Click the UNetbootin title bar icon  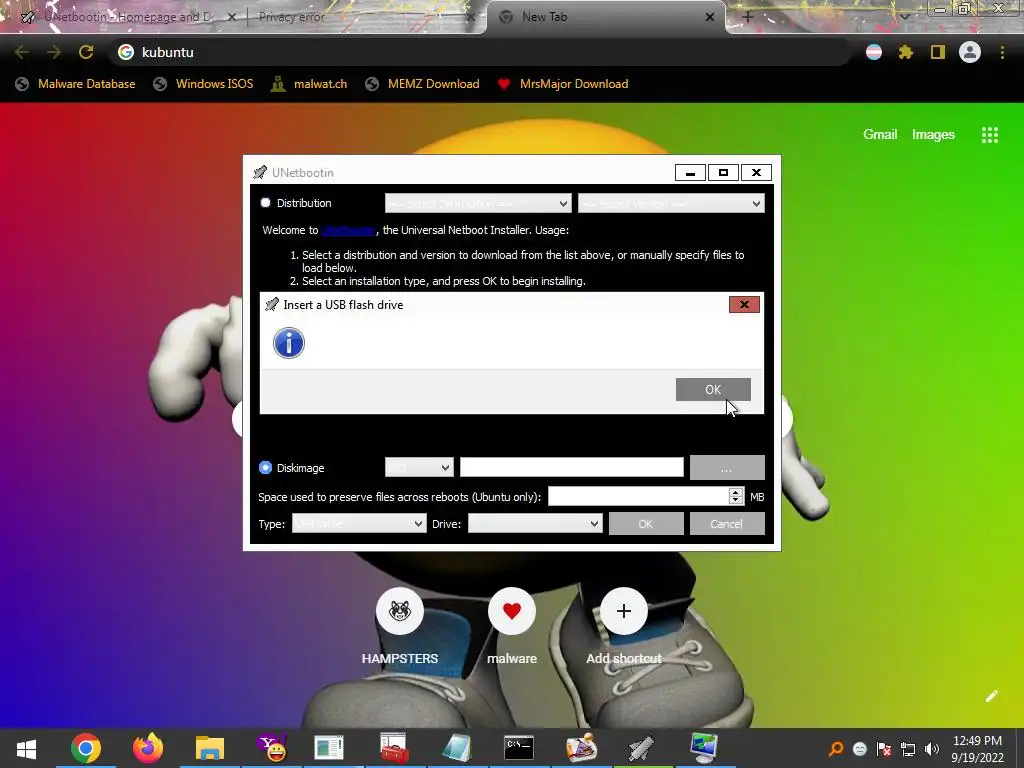(260, 172)
